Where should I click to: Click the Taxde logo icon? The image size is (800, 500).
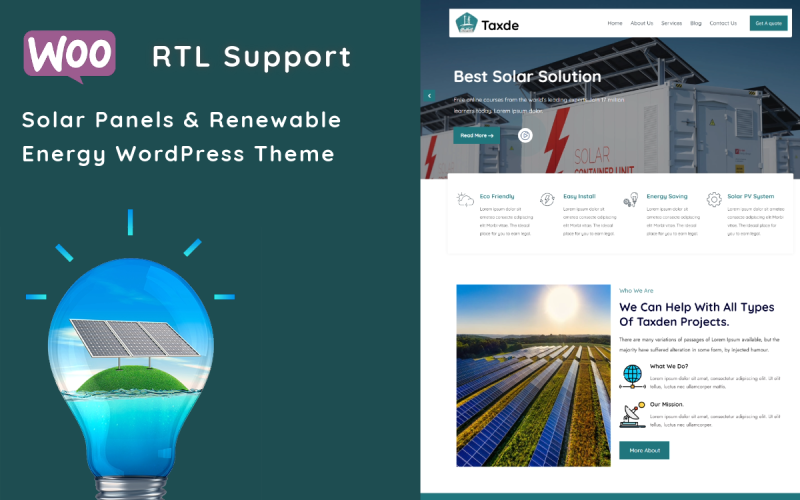click(x=466, y=22)
